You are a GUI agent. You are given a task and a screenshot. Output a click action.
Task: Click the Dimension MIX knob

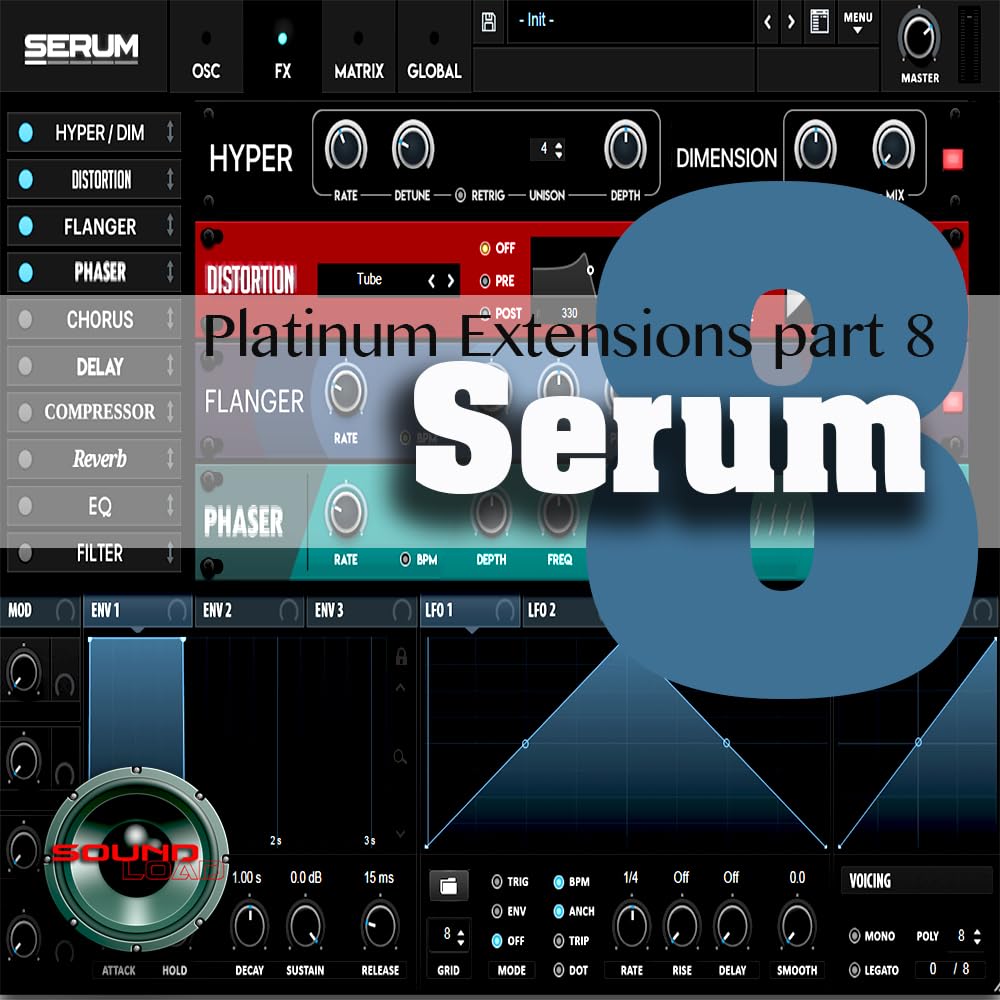point(893,147)
